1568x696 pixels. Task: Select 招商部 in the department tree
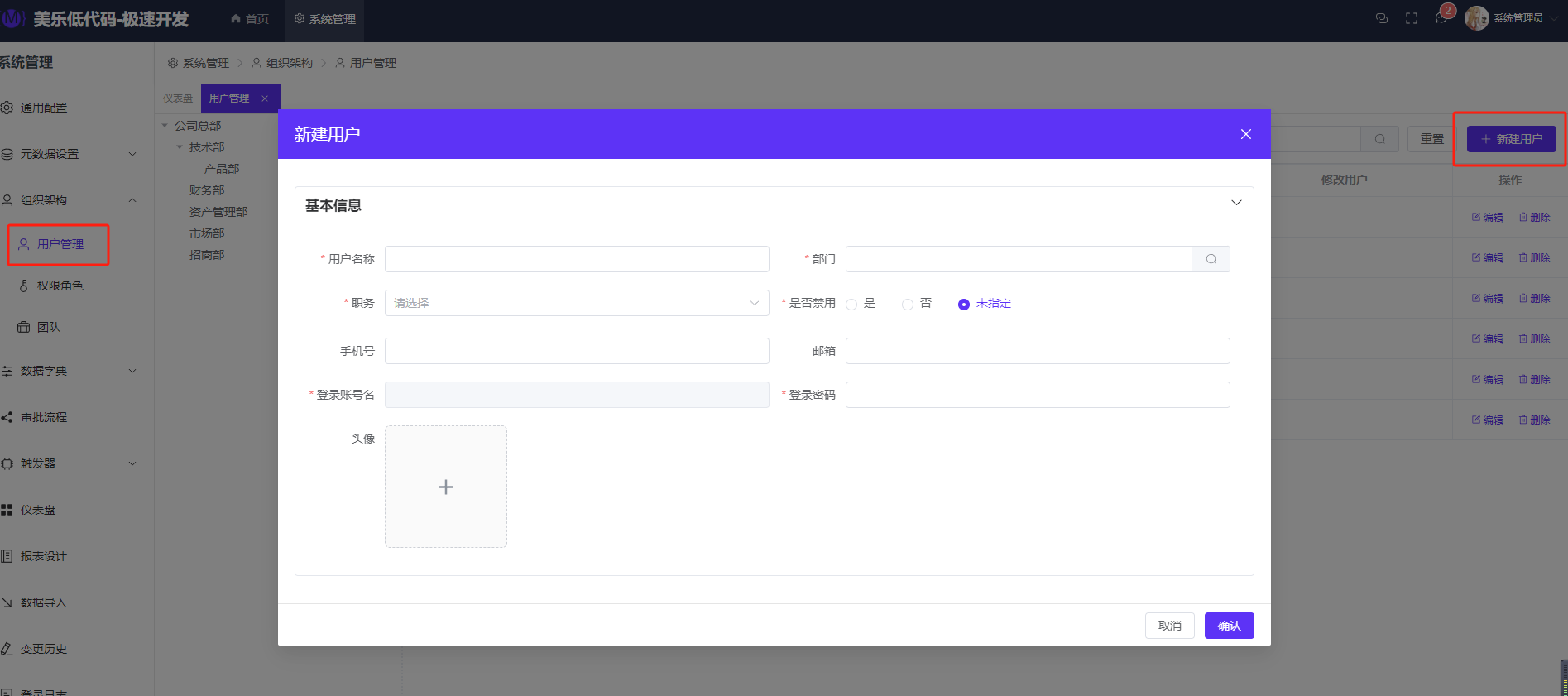(x=207, y=255)
